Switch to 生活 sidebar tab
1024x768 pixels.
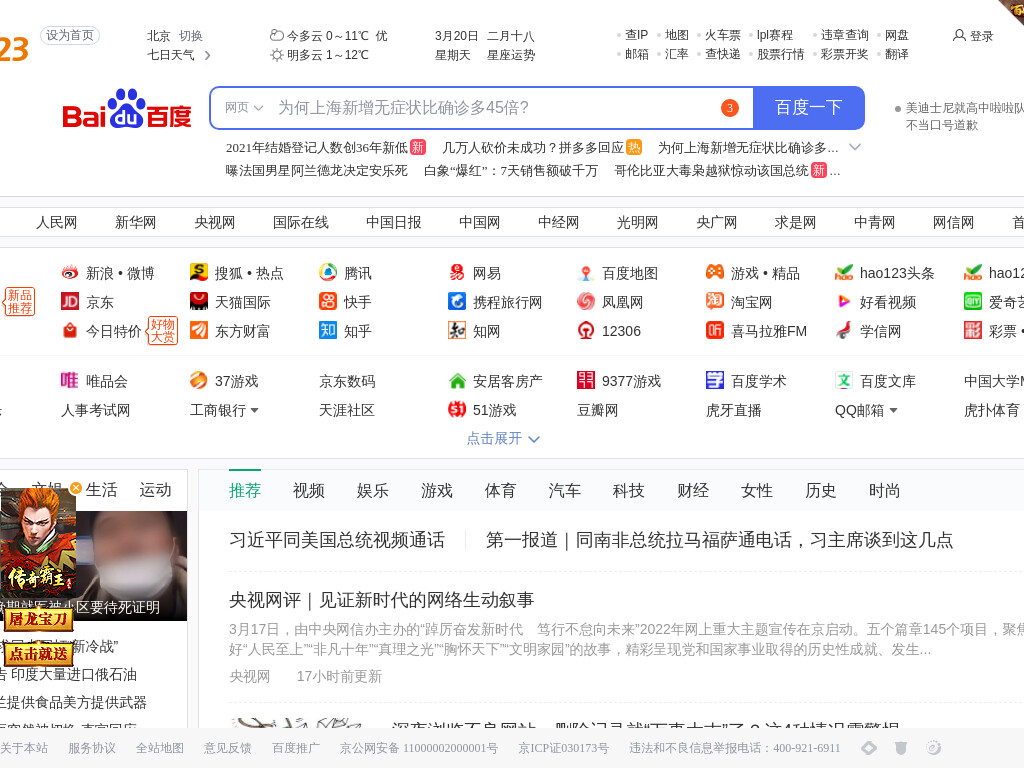(101, 490)
